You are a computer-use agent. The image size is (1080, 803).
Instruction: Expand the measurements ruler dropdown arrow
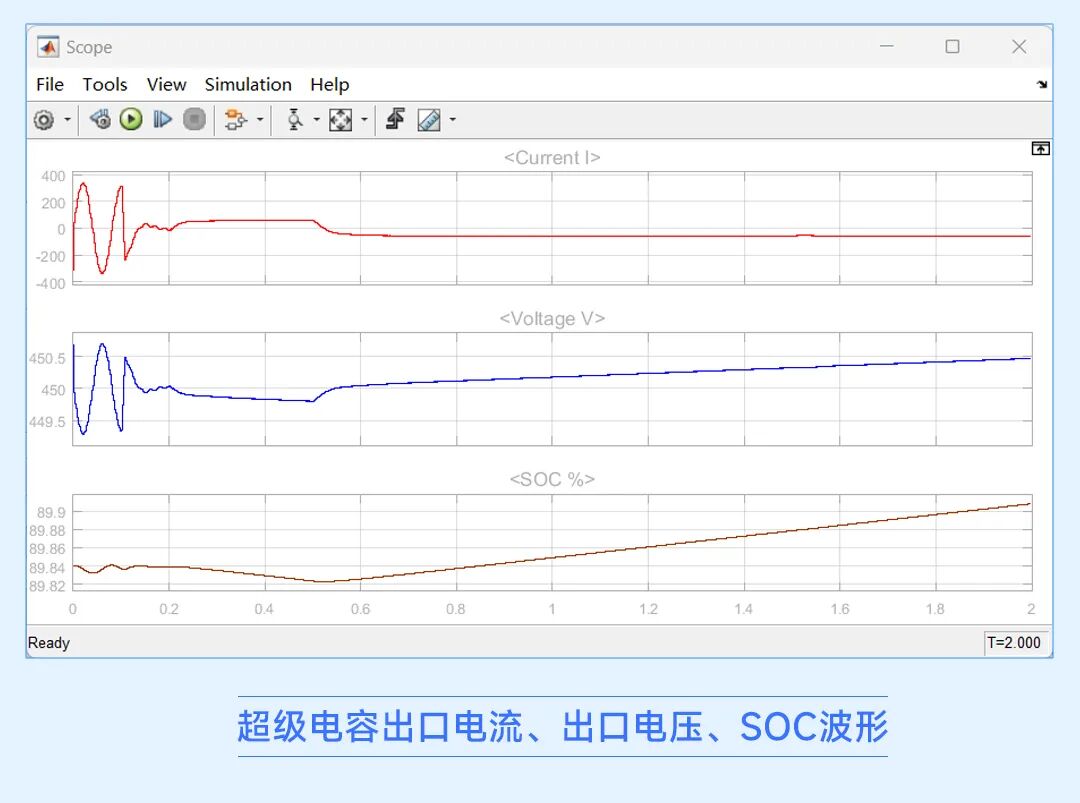tap(453, 120)
